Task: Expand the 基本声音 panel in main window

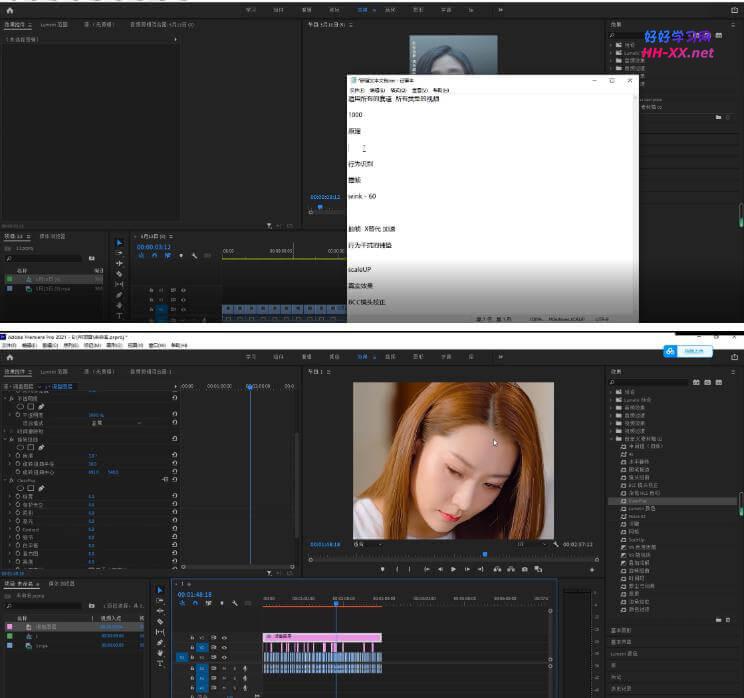Action: tap(621, 642)
